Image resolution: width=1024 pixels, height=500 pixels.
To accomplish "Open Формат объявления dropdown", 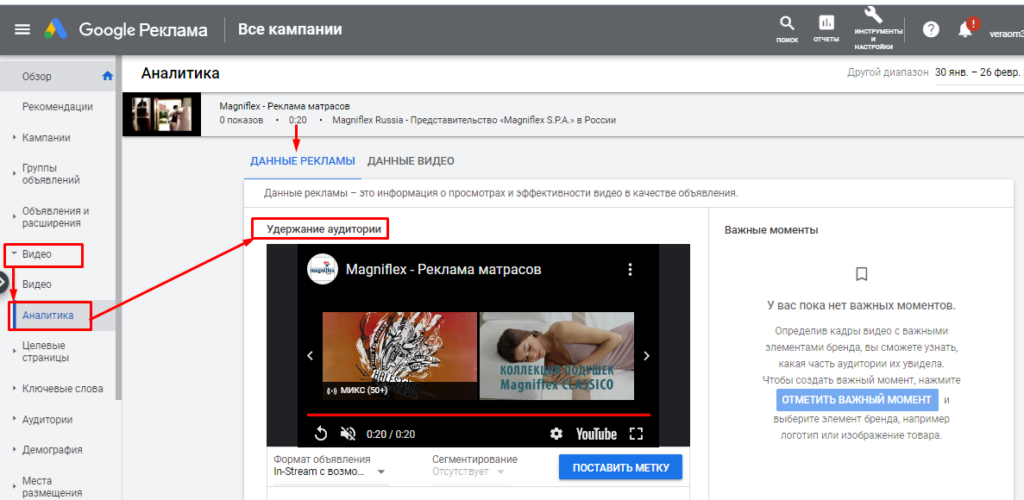I will pos(329,471).
